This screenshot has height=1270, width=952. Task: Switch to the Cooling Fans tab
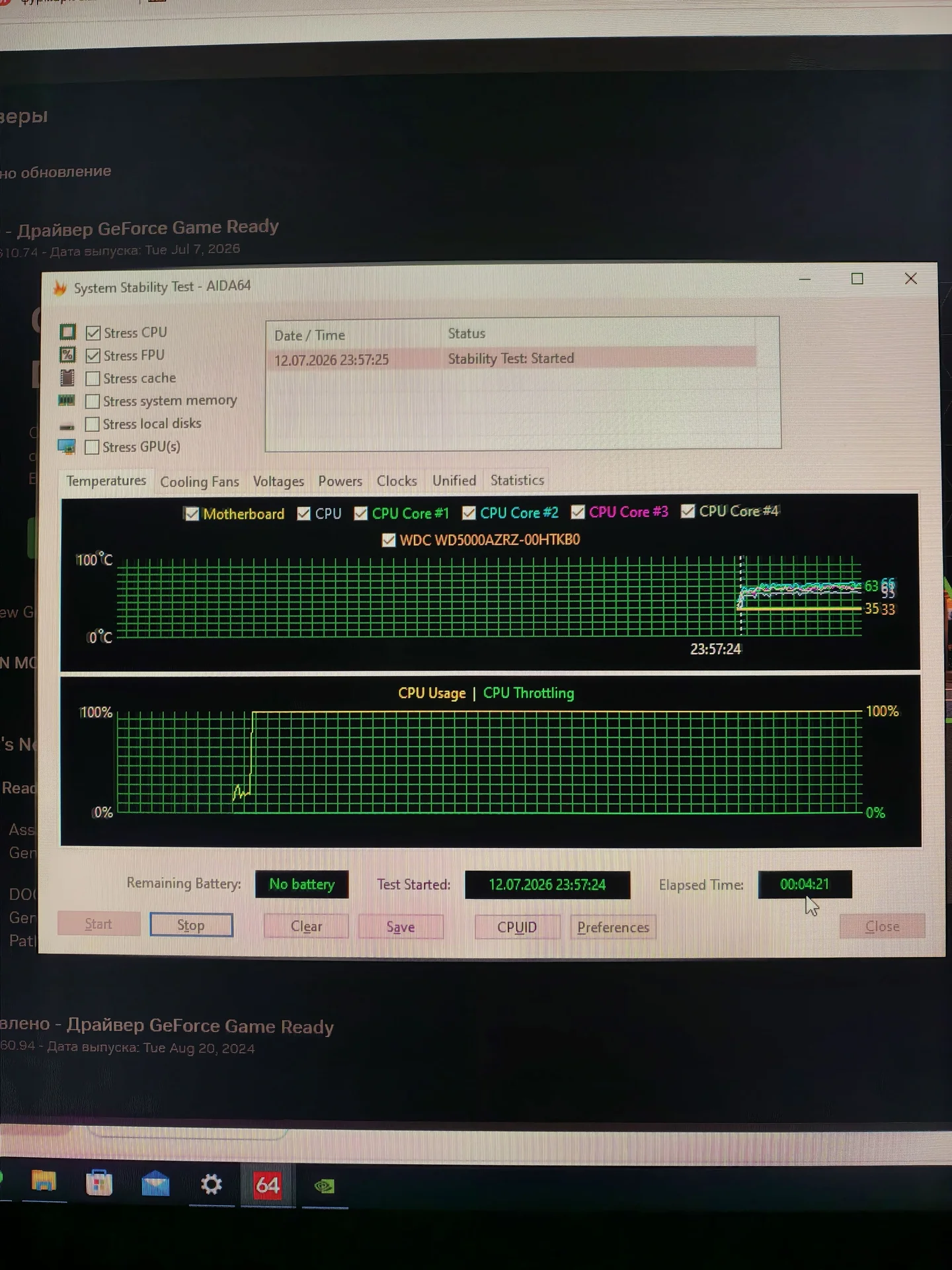pyautogui.click(x=200, y=482)
